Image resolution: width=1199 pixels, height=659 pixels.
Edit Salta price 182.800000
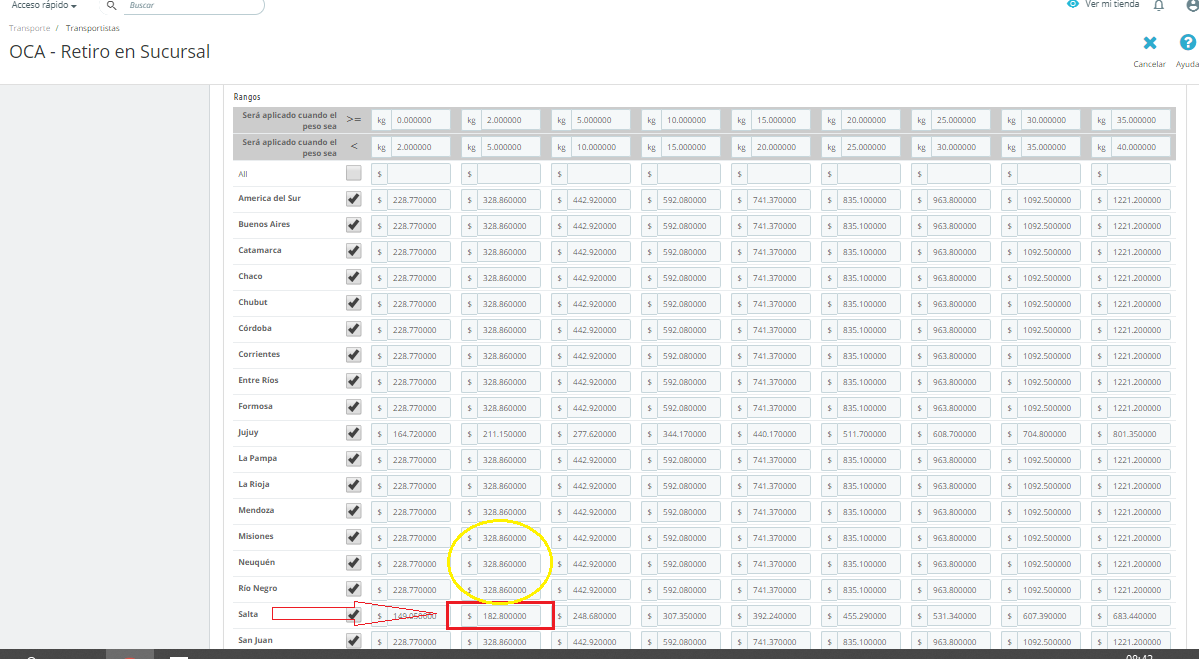[509, 616]
